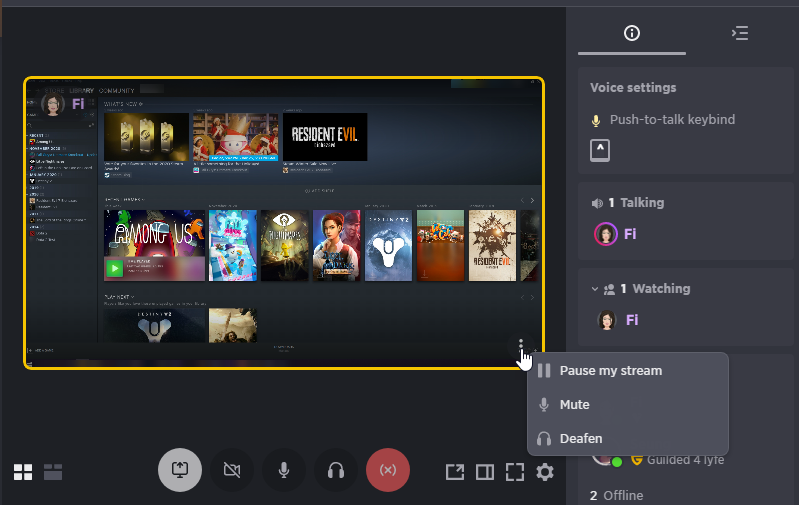Pop out the stream window
The image size is (799, 505).
[455, 472]
